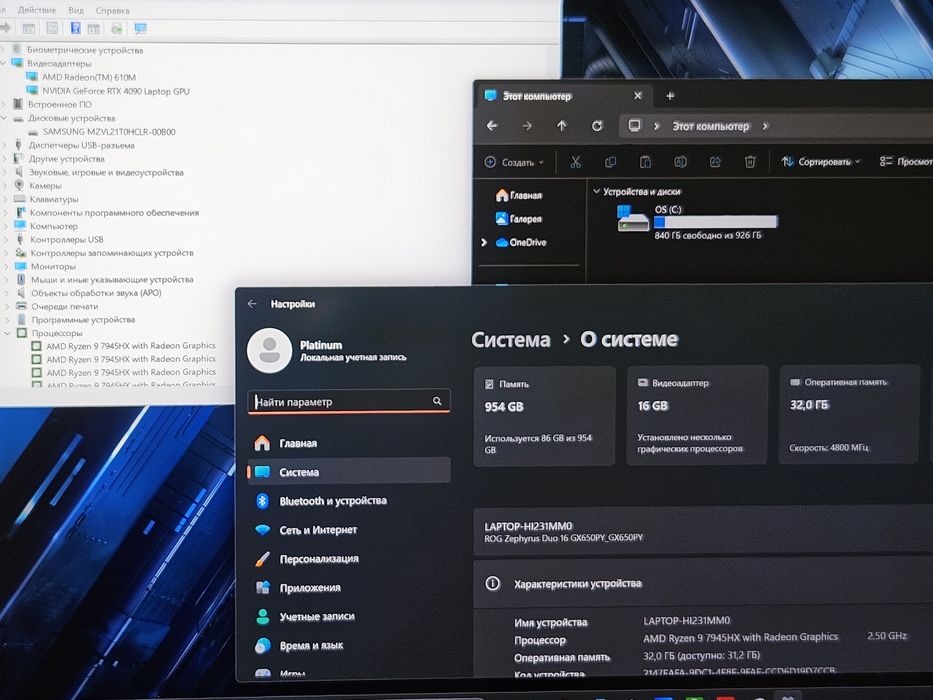The image size is (933, 700).
Task: Select Мыши и иные указывающие устройства
Action: (x=112, y=279)
